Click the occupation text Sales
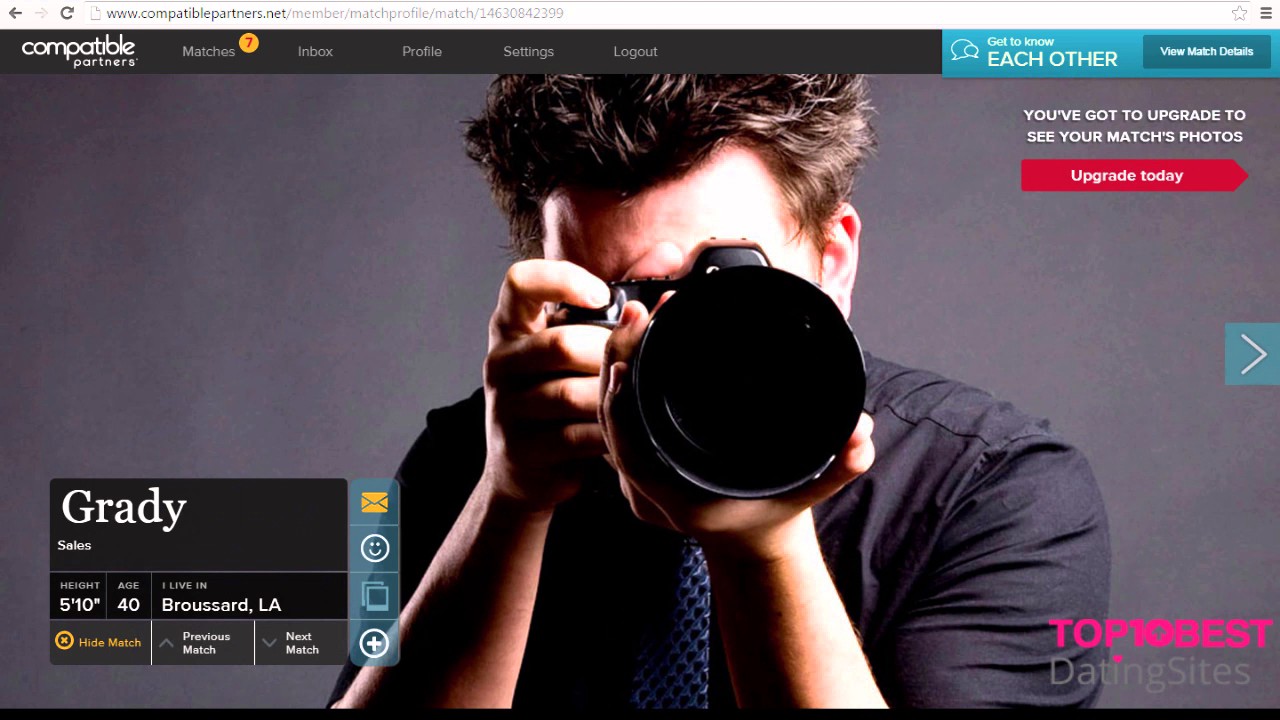 (x=74, y=545)
